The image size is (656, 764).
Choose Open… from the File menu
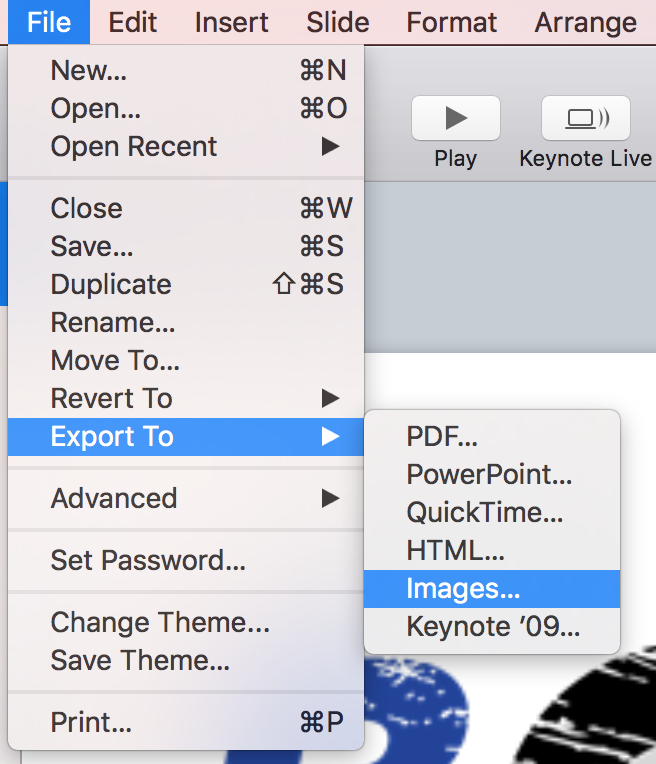[x=186, y=108]
